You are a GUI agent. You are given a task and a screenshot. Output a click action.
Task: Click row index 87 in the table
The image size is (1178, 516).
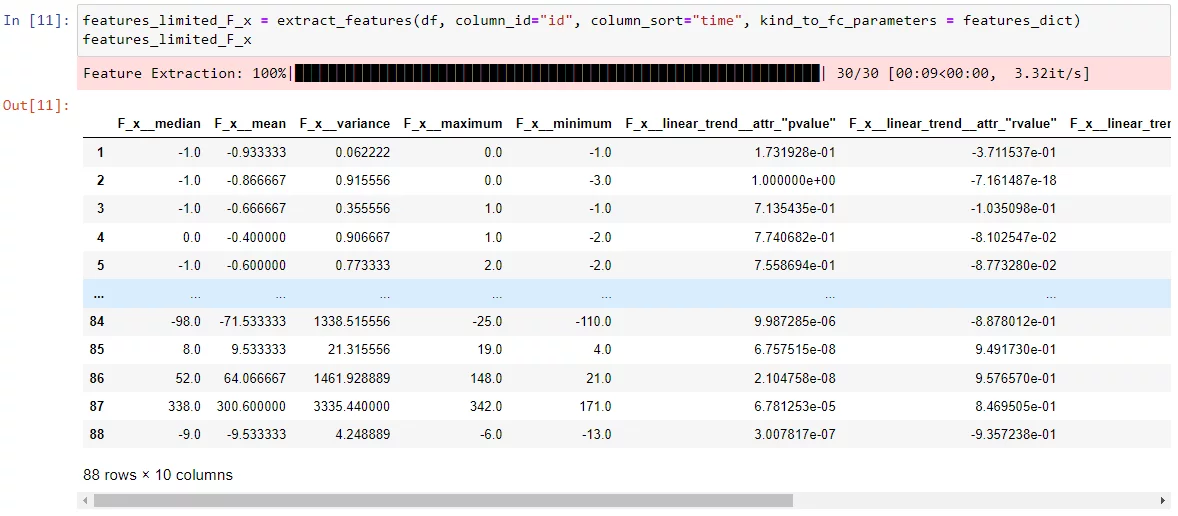click(97, 406)
